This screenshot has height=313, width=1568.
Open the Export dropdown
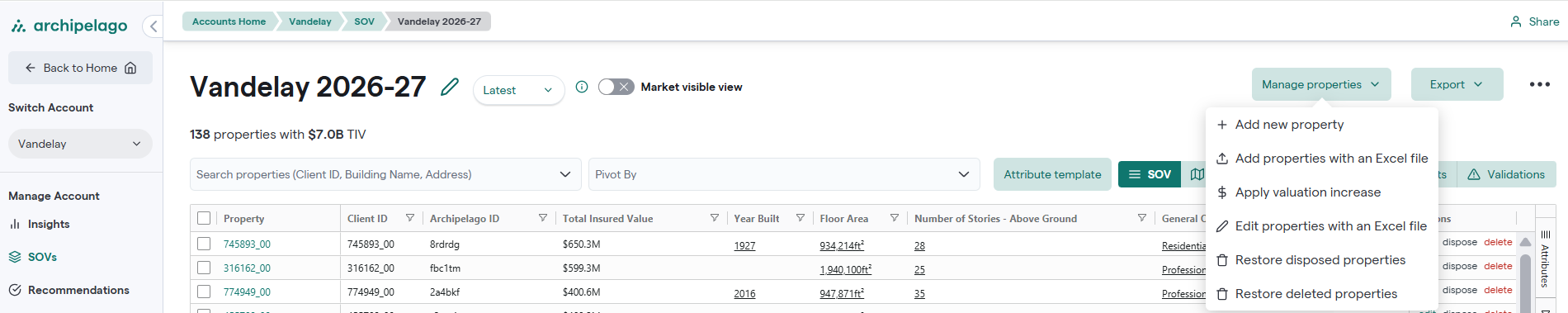click(x=1457, y=84)
